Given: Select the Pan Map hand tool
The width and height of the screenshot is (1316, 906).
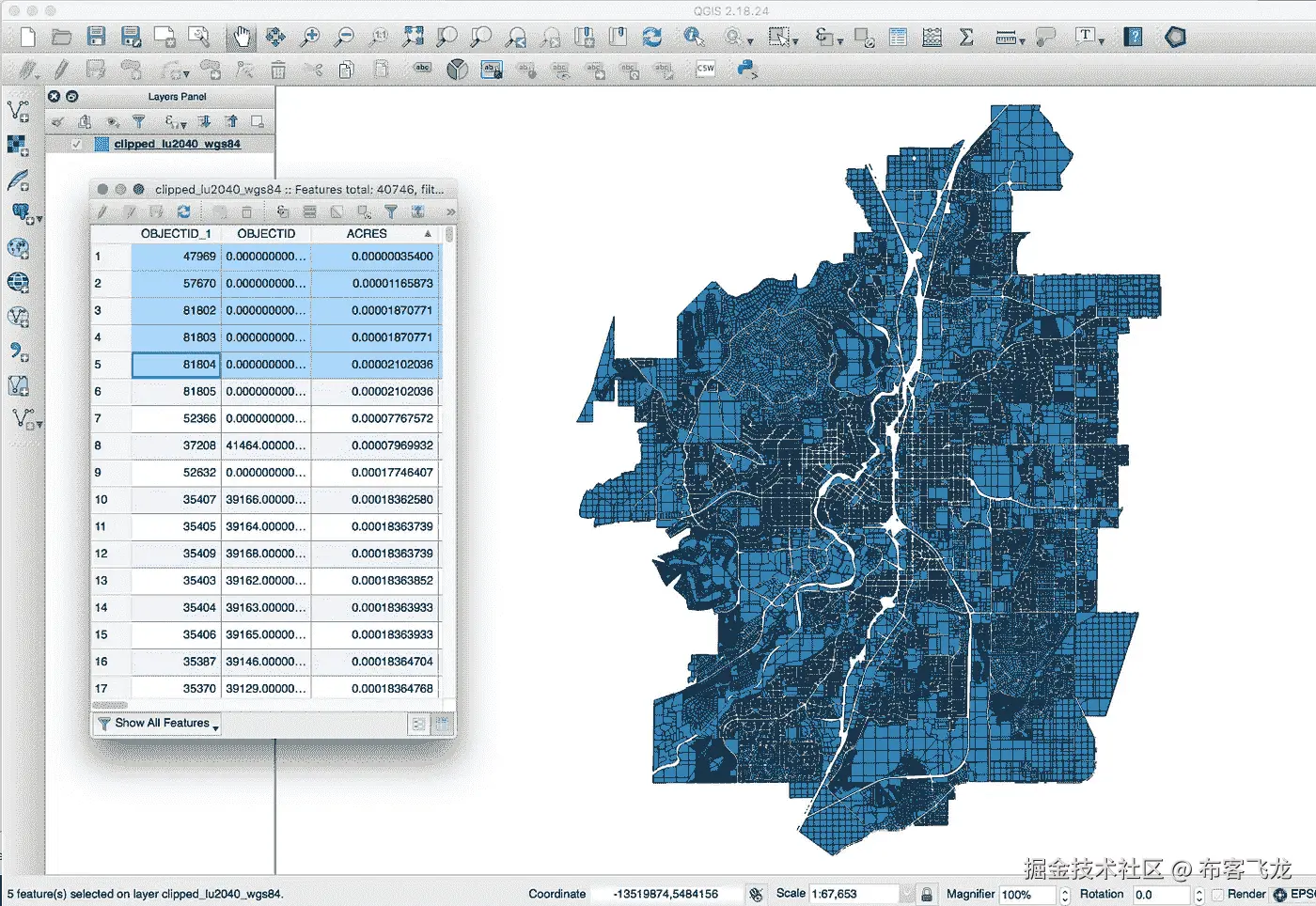Looking at the screenshot, I should pyautogui.click(x=242, y=37).
